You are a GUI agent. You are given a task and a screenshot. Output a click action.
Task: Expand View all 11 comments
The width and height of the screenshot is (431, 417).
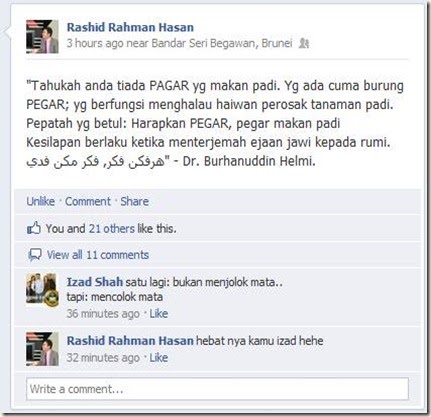[98, 255]
